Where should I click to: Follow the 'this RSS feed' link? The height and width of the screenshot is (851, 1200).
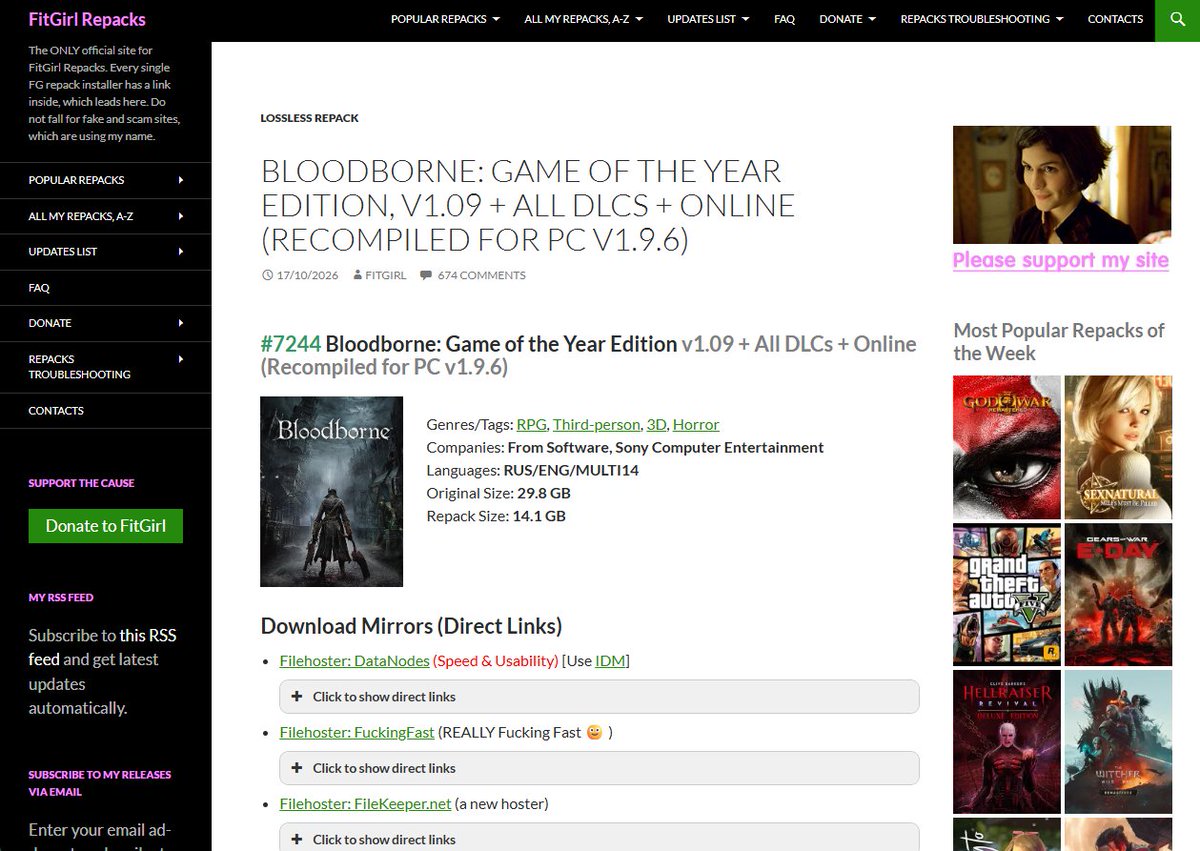[104, 647]
